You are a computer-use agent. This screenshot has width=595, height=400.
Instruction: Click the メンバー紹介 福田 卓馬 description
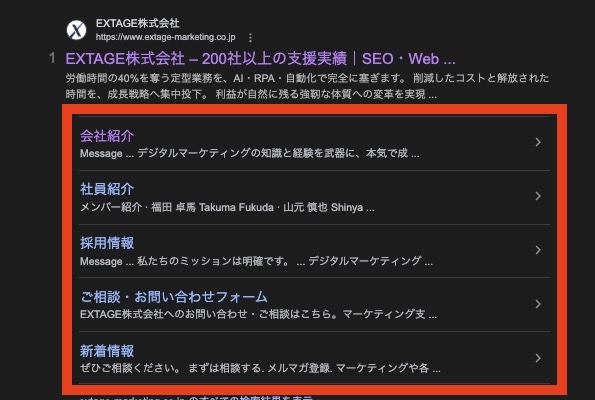pos(227,208)
